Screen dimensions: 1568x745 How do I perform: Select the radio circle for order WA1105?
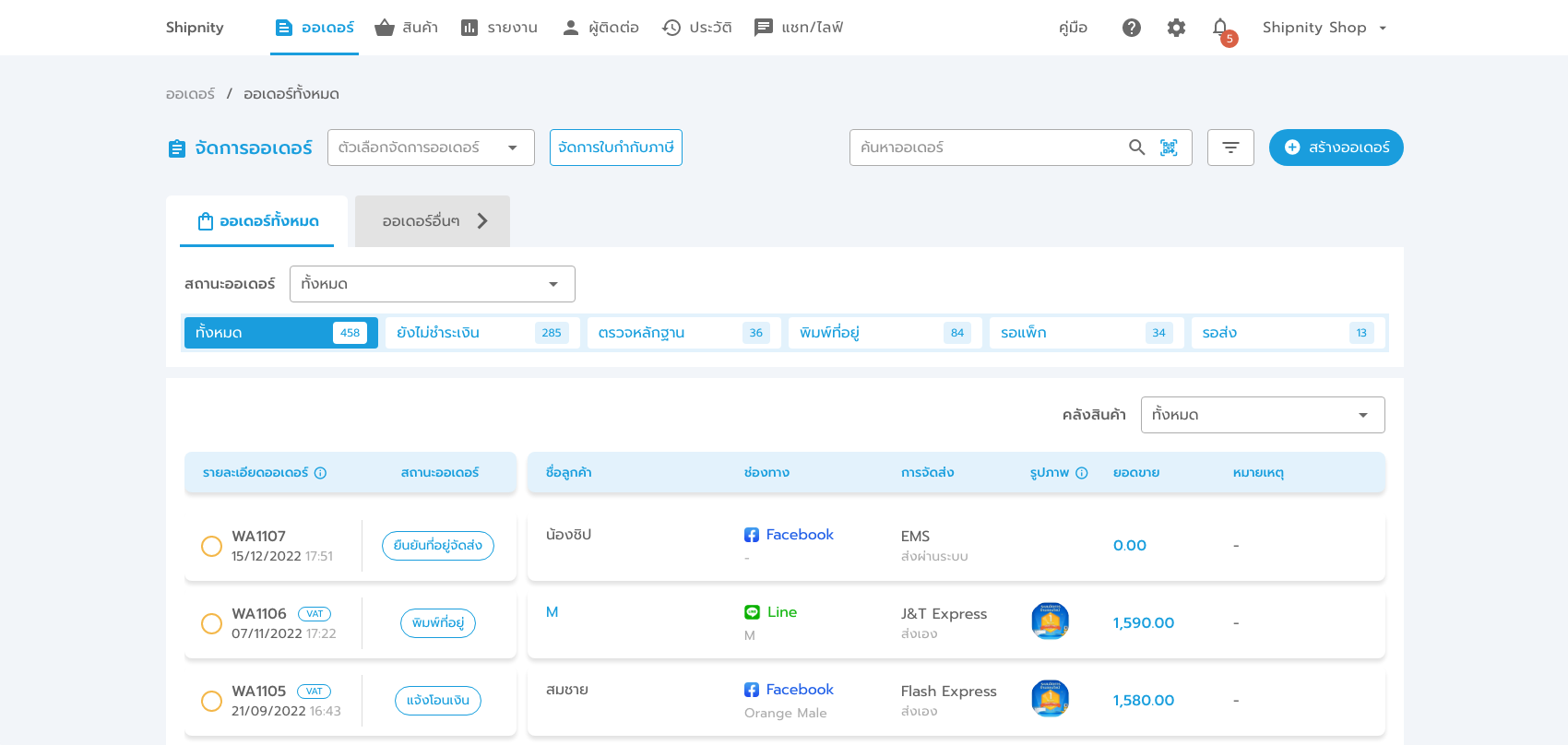(x=211, y=701)
